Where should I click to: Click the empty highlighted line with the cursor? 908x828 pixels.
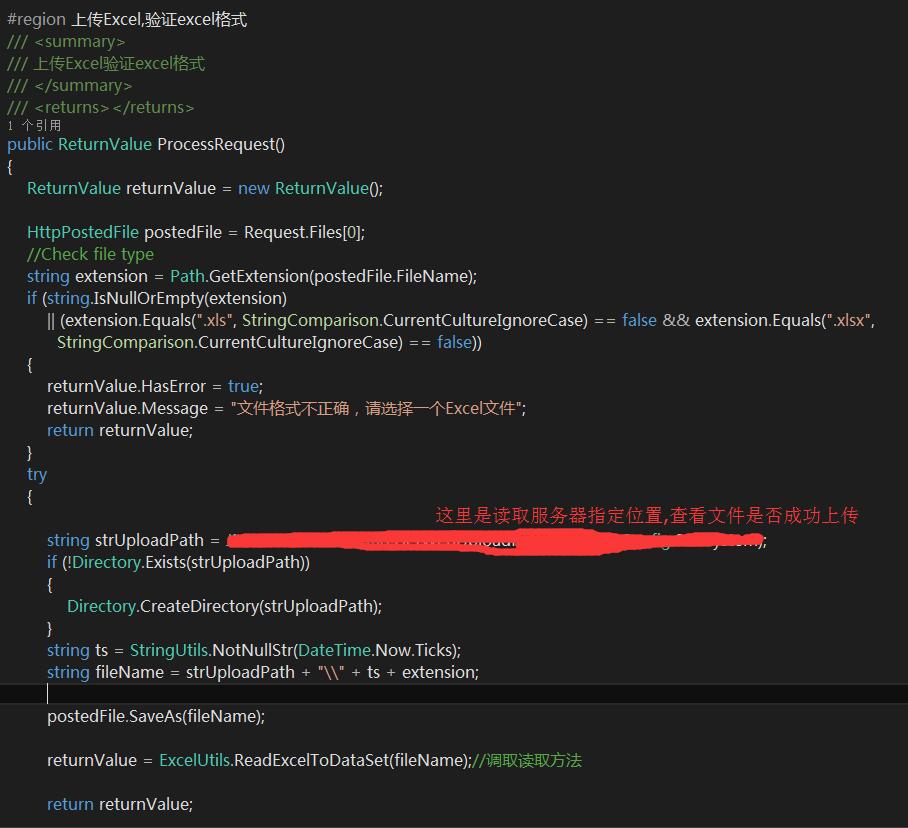coord(454,694)
